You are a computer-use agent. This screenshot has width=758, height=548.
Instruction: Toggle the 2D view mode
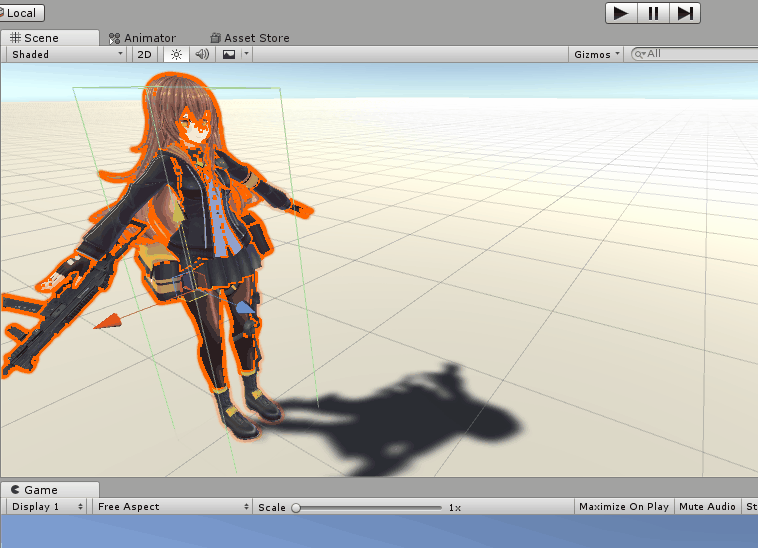tap(145, 54)
